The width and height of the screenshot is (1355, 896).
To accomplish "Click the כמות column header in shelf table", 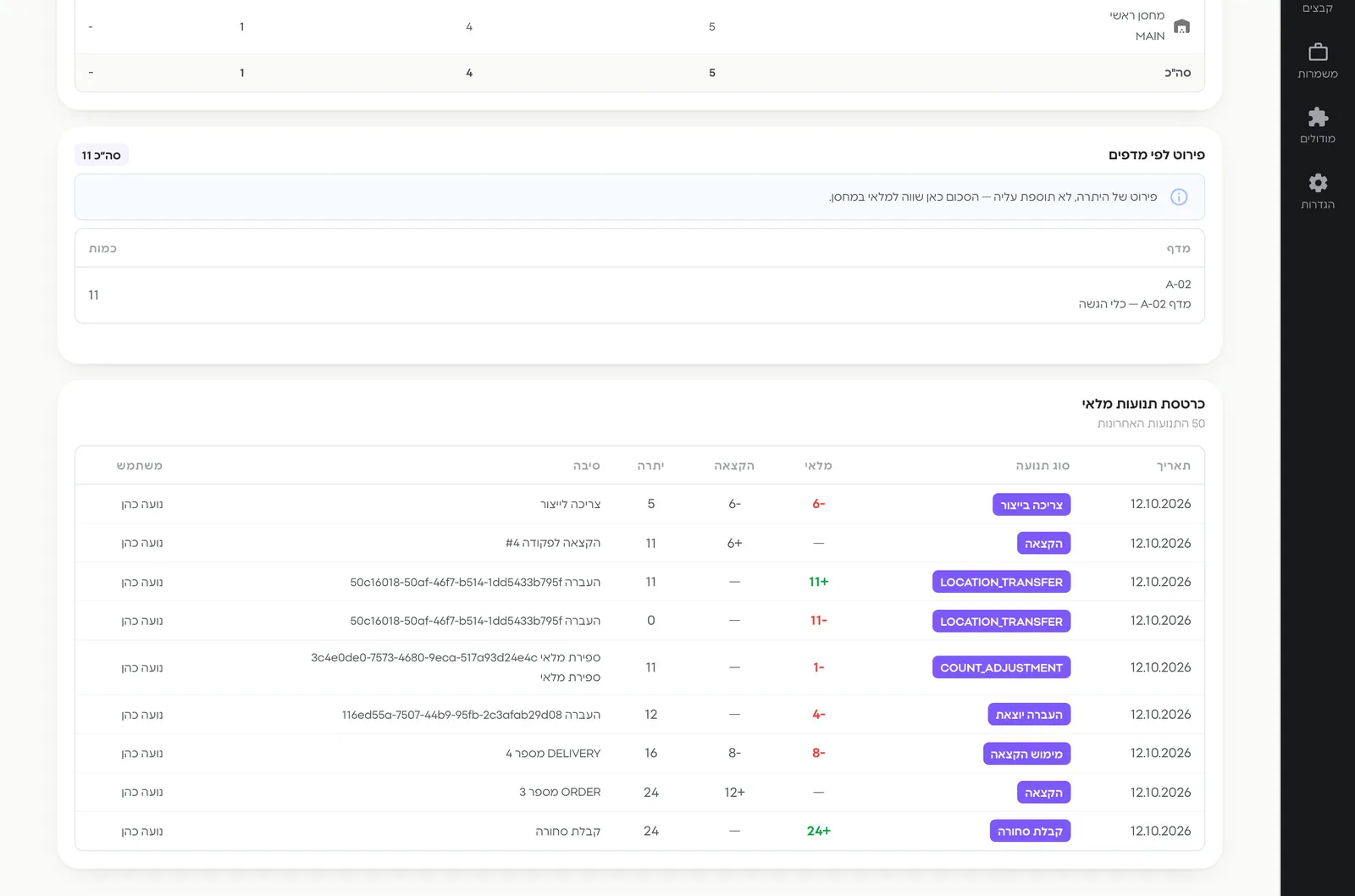I will (102, 249).
